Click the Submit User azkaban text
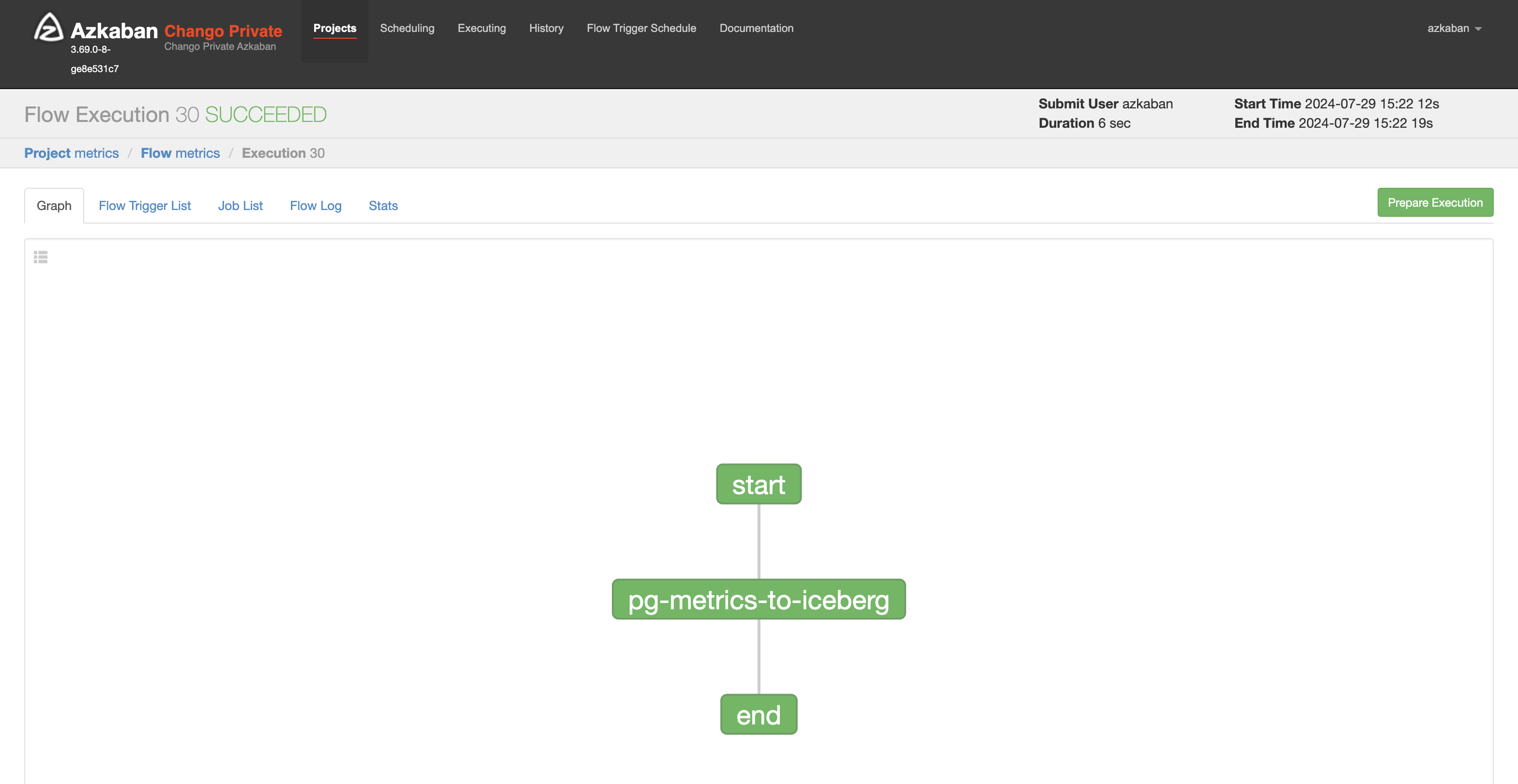Screen dimensions: 1518x784 (x=1106, y=104)
